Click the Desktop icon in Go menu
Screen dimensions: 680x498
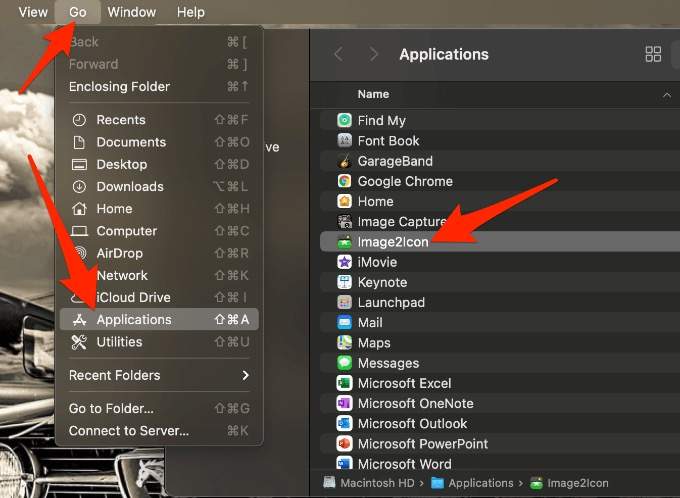79,164
